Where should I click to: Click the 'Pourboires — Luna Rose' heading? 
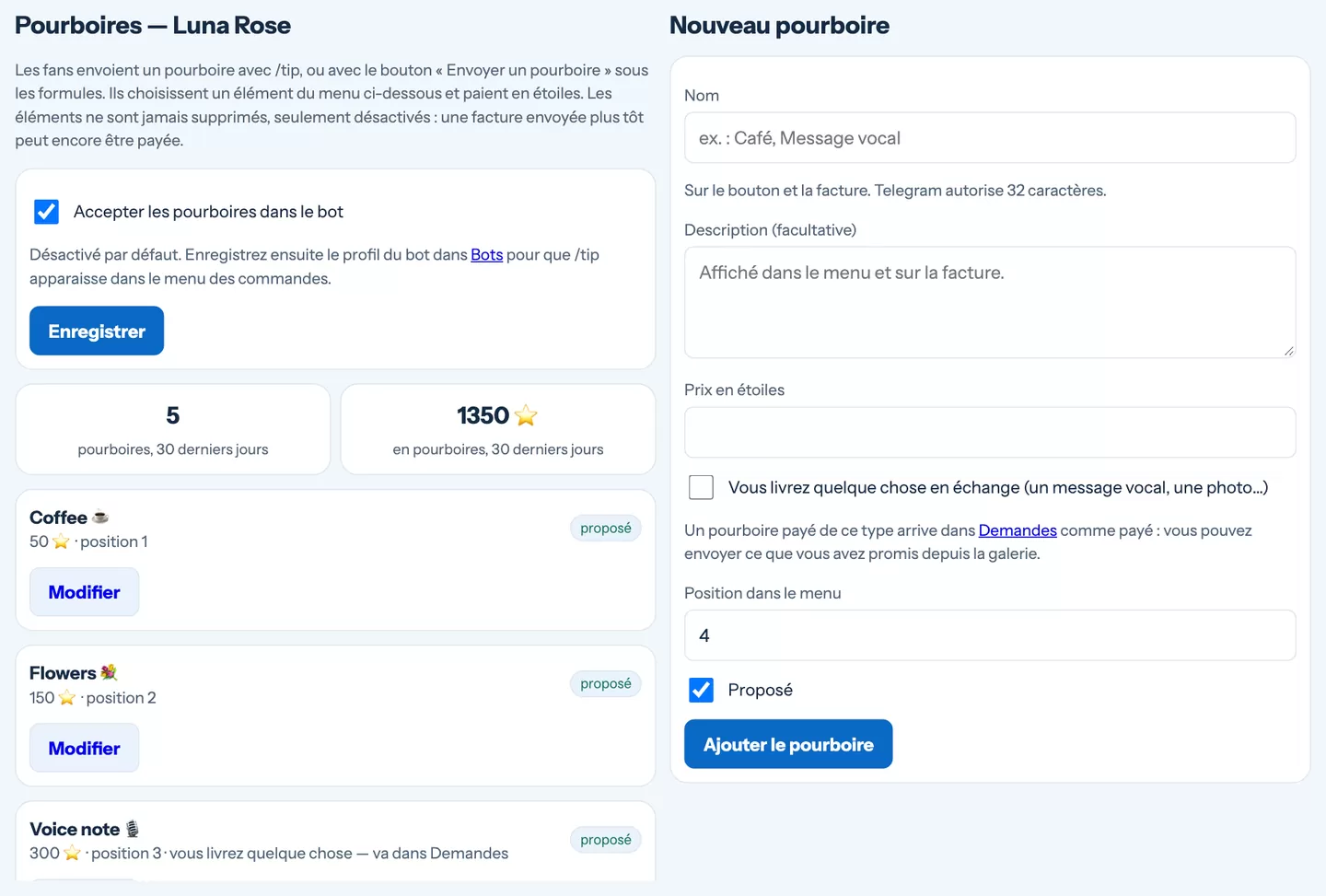click(x=153, y=26)
